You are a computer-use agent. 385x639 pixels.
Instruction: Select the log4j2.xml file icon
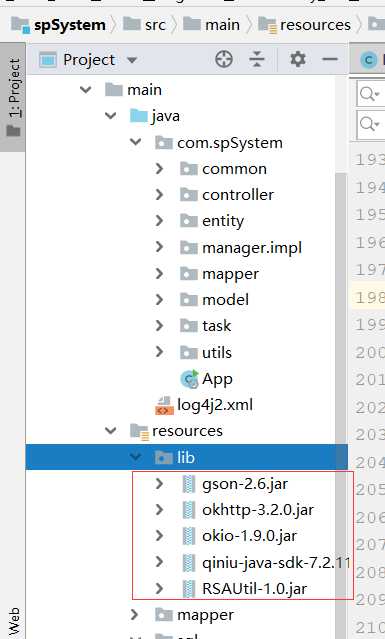point(165,405)
